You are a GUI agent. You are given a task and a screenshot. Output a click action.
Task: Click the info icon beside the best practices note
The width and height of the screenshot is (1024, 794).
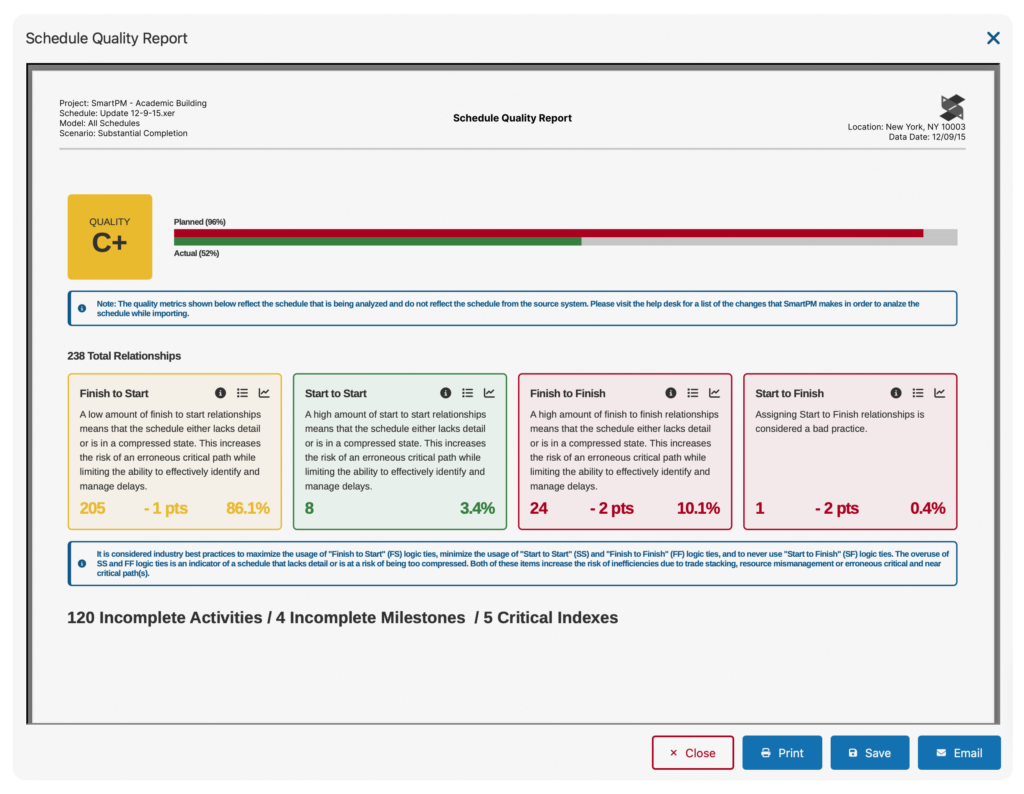(x=81, y=562)
